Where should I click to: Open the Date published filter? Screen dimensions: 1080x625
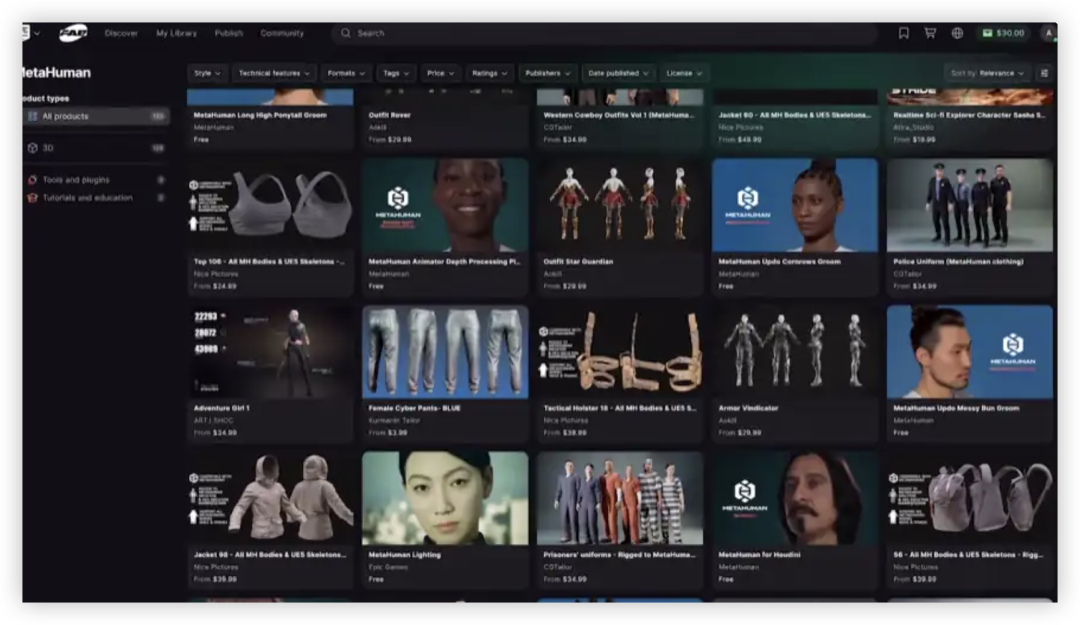[618, 73]
